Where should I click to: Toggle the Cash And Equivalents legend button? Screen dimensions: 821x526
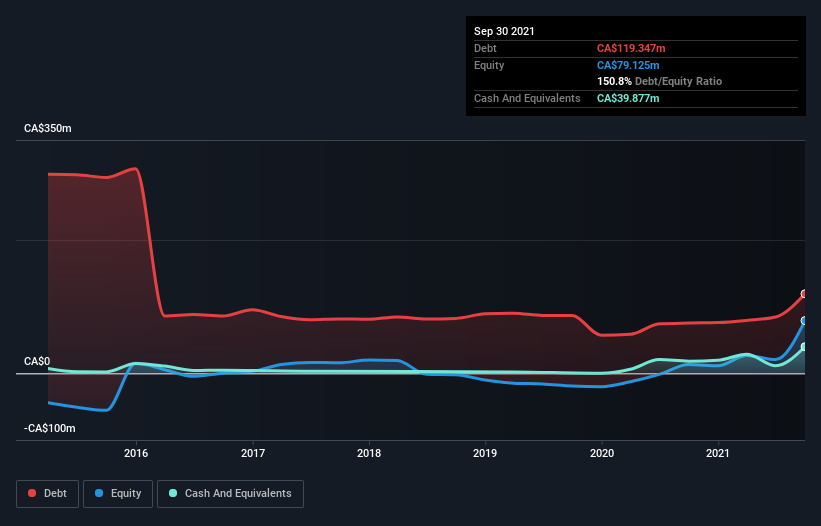coord(230,494)
